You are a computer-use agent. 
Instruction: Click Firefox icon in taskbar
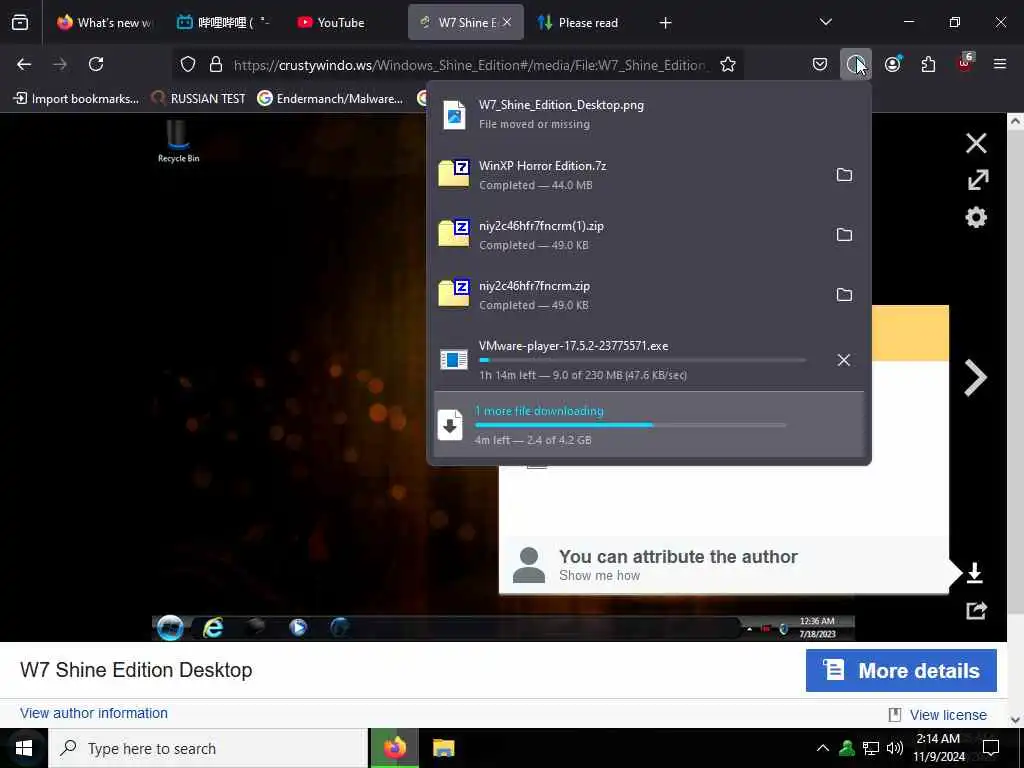coord(394,748)
